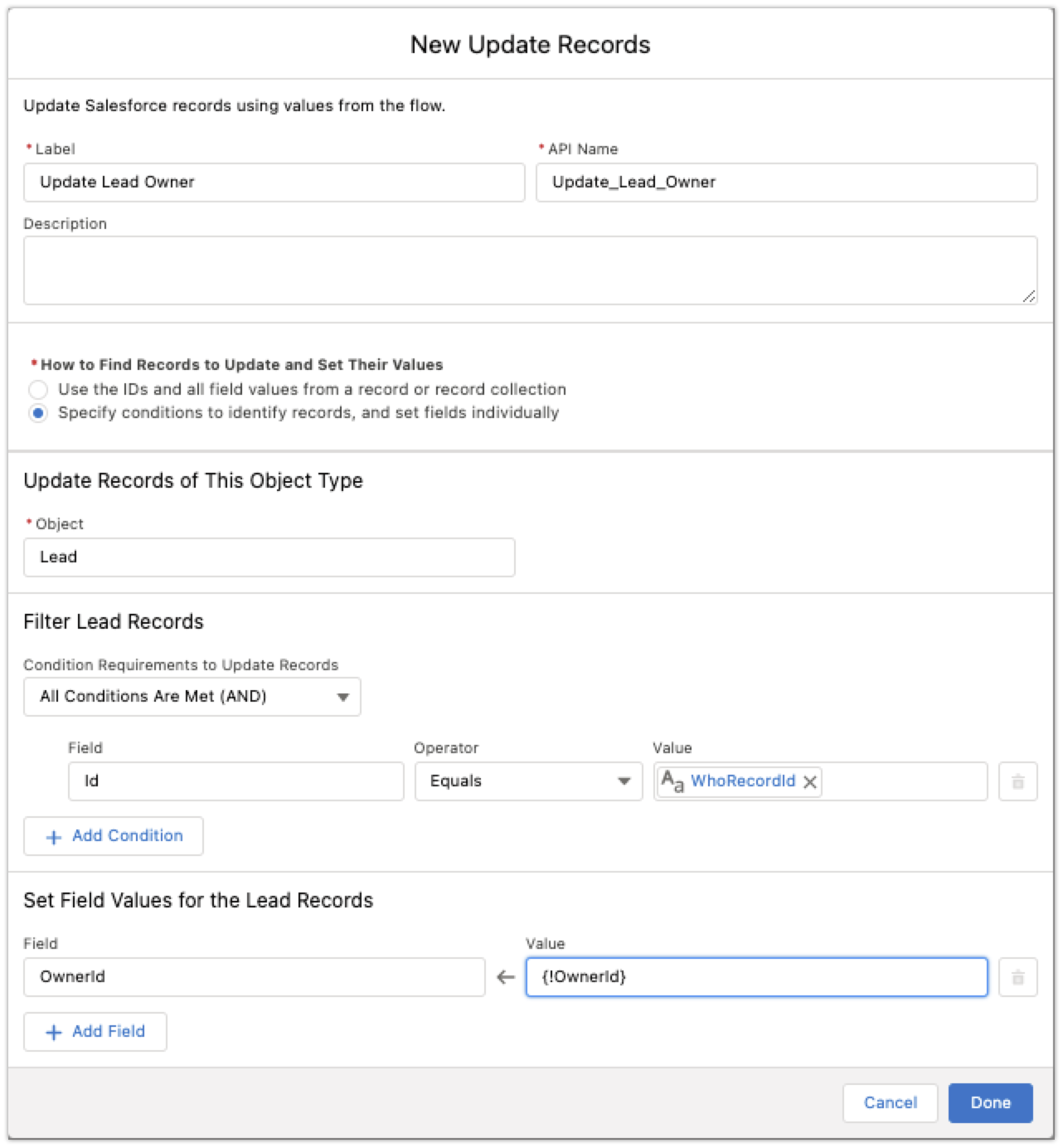Open the Condition Requirements dropdown
Viewport: 1063px width, 1148px height.
tap(192, 697)
